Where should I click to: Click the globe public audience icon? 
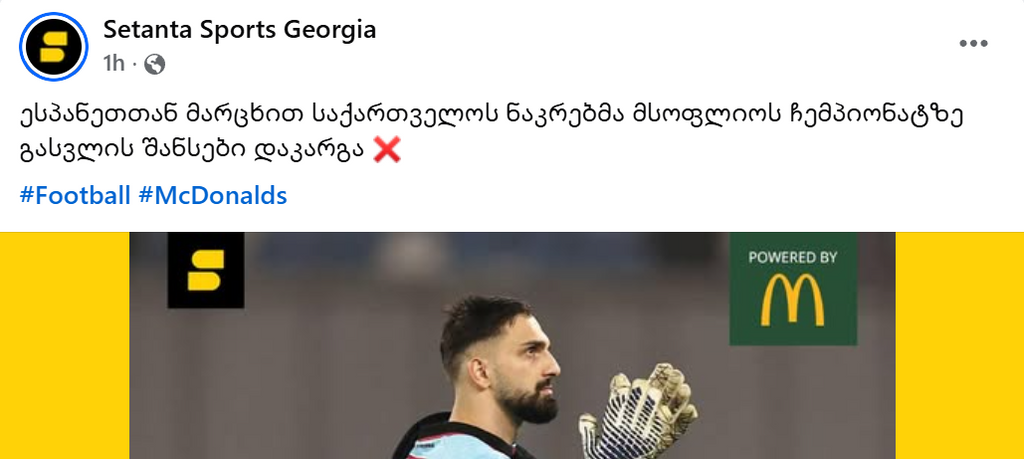pos(155,64)
